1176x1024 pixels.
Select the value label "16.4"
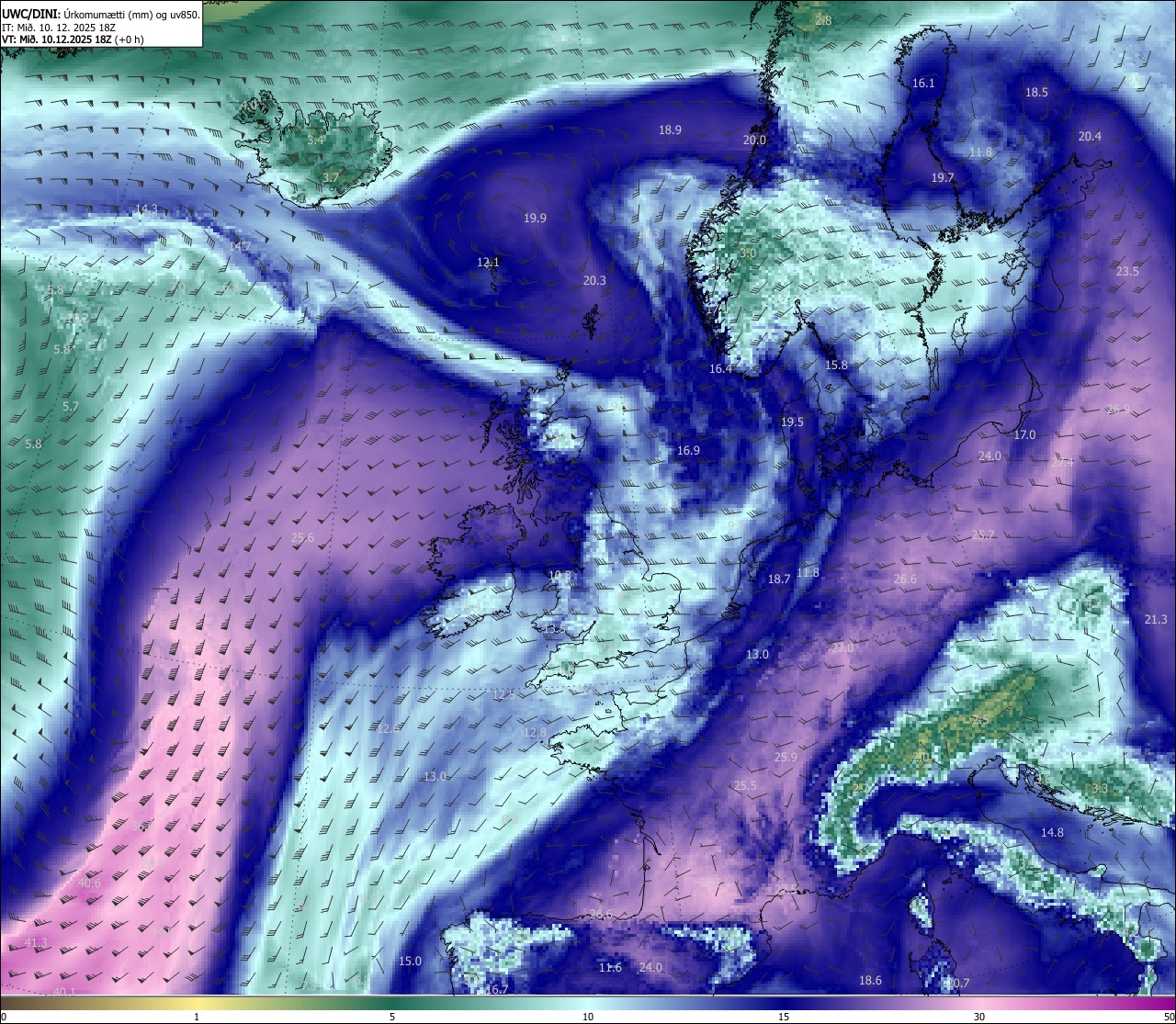pyautogui.click(x=720, y=369)
